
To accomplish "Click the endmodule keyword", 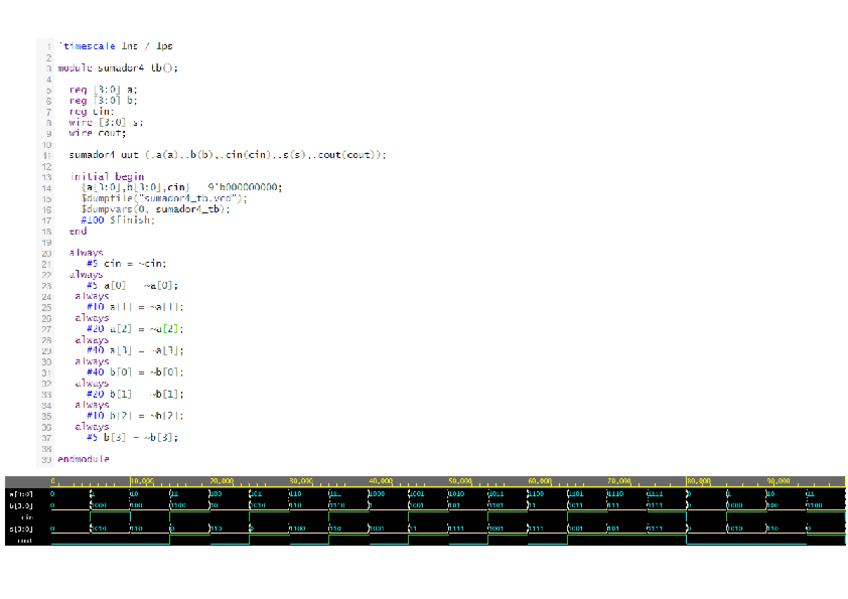I will click(83, 459).
